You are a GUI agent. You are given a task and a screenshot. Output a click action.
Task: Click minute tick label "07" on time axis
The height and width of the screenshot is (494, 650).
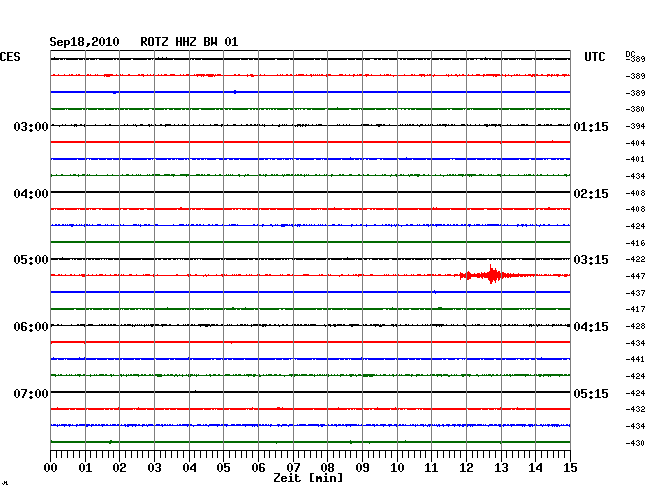point(293,468)
